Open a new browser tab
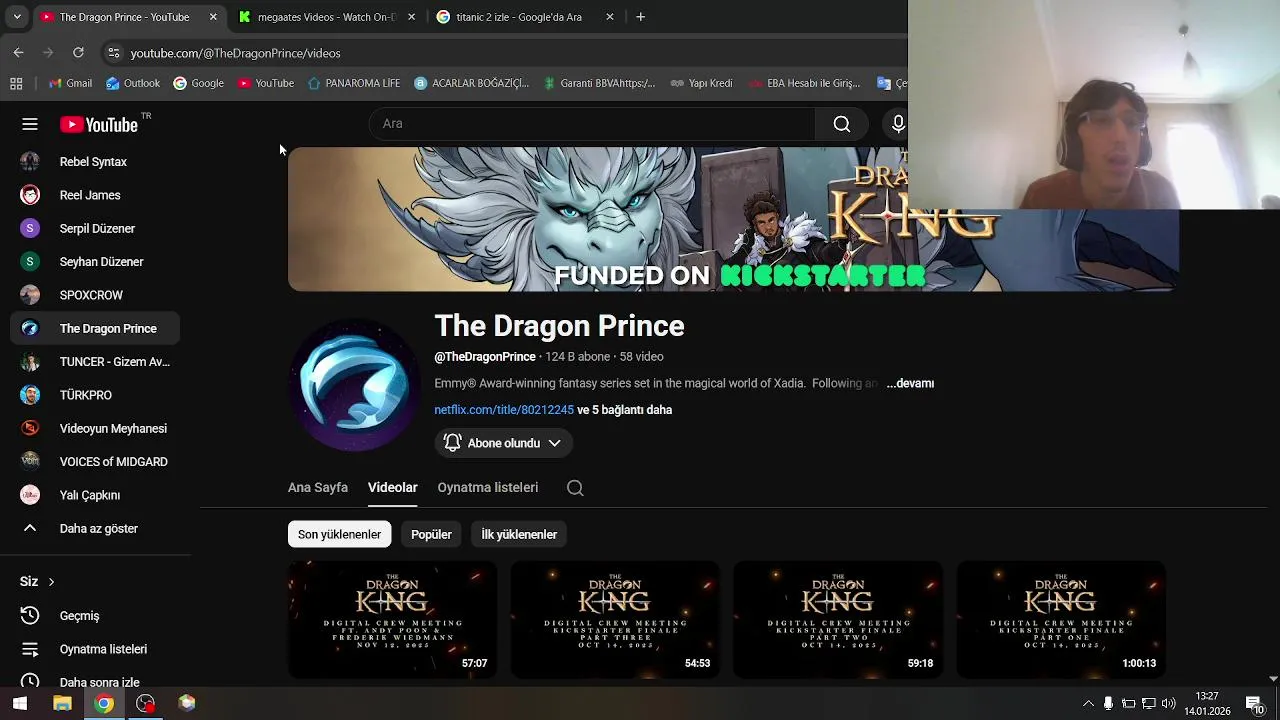Viewport: 1280px width, 720px height. point(640,17)
